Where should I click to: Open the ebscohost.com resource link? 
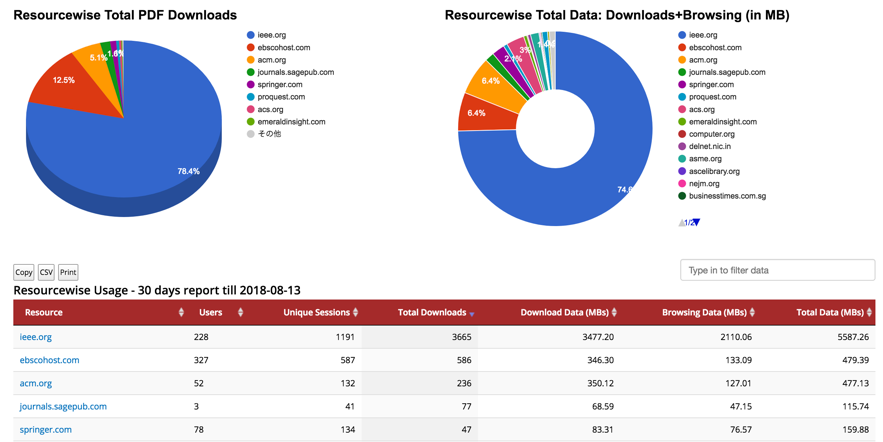[50, 360]
